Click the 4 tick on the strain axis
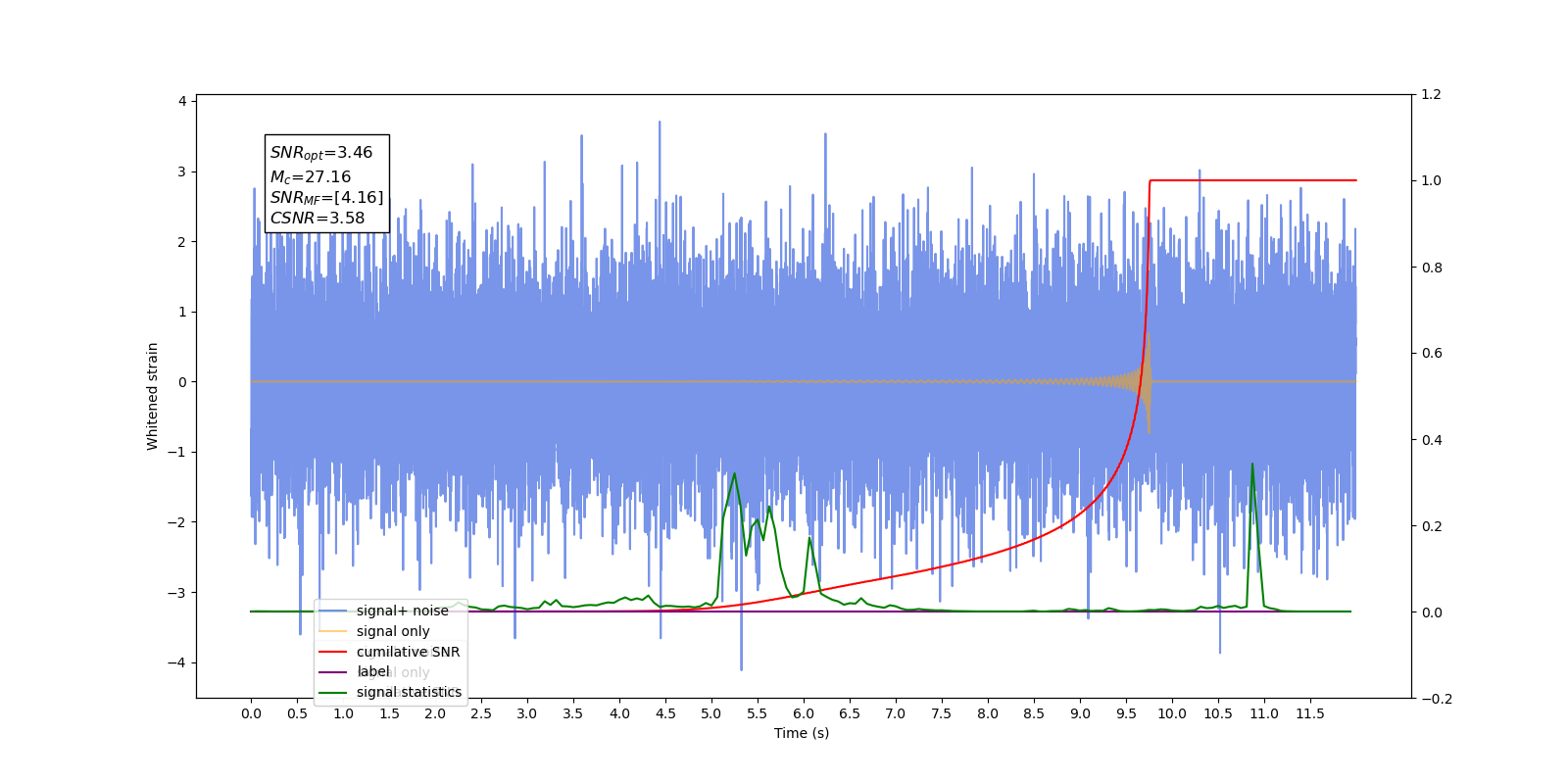The height and width of the screenshot is (784, 1568). click(182, 101)
